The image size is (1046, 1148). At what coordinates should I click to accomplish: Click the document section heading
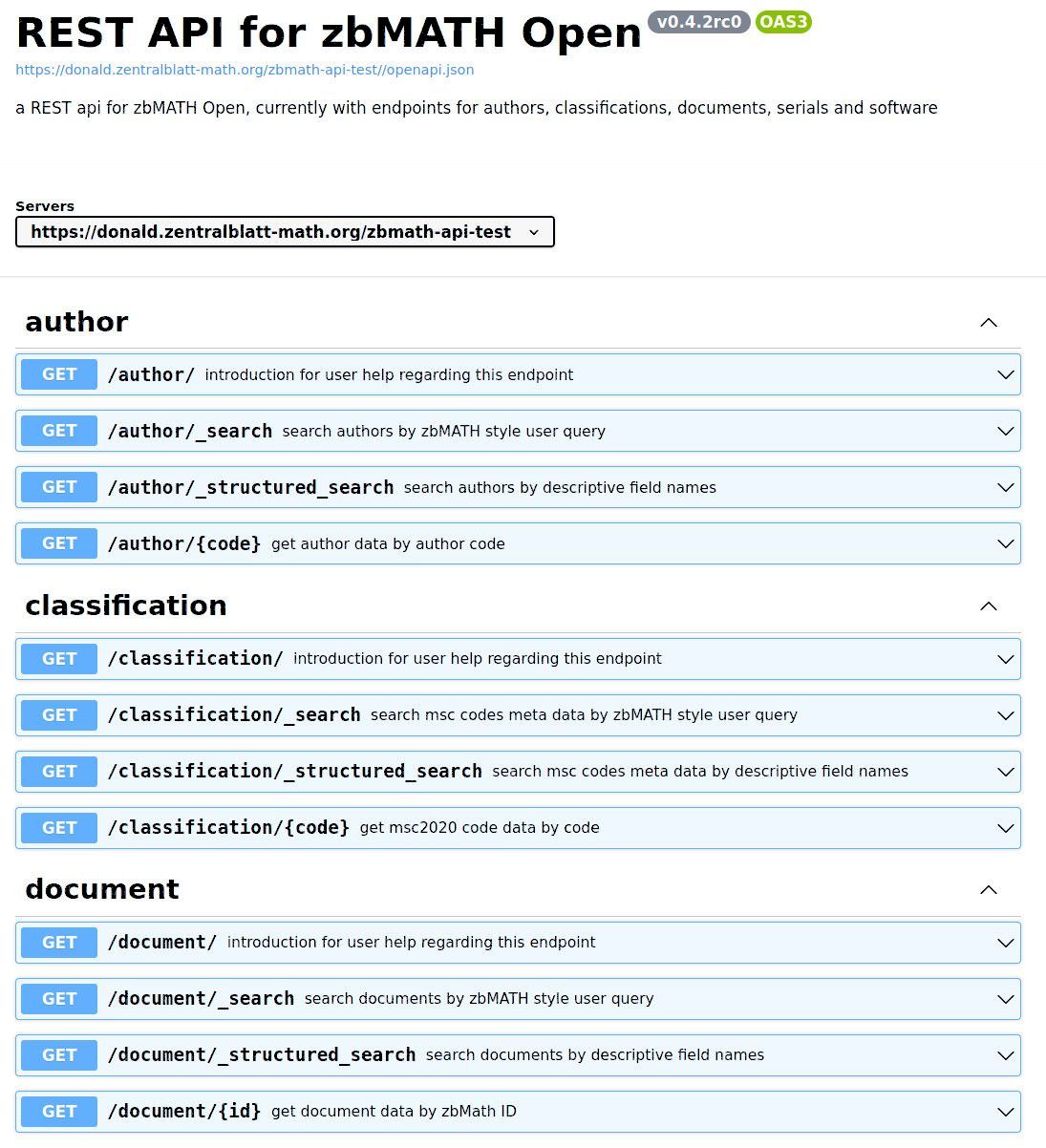(102, 889)
